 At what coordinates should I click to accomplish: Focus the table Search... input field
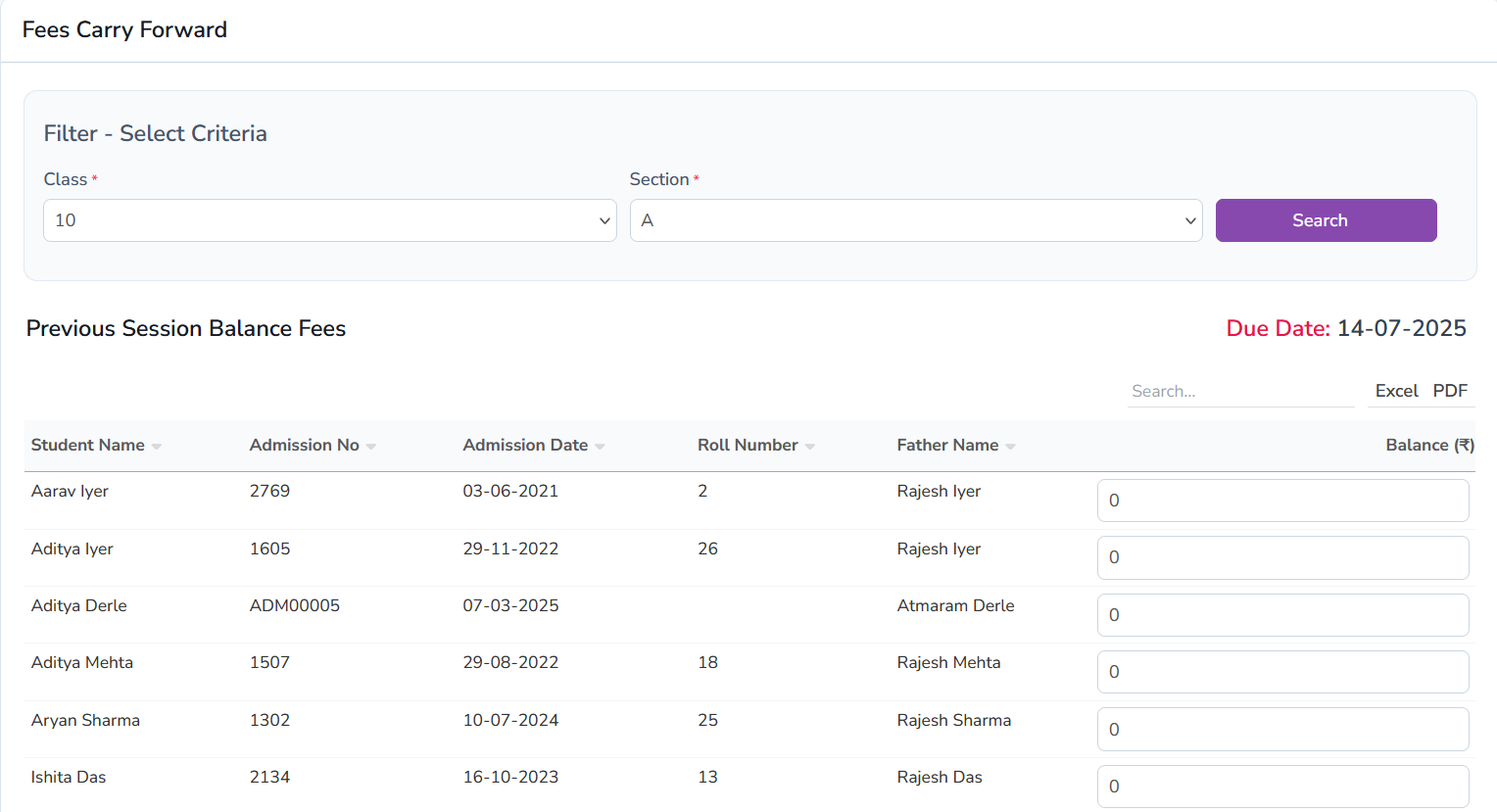tap(1239, 391)
